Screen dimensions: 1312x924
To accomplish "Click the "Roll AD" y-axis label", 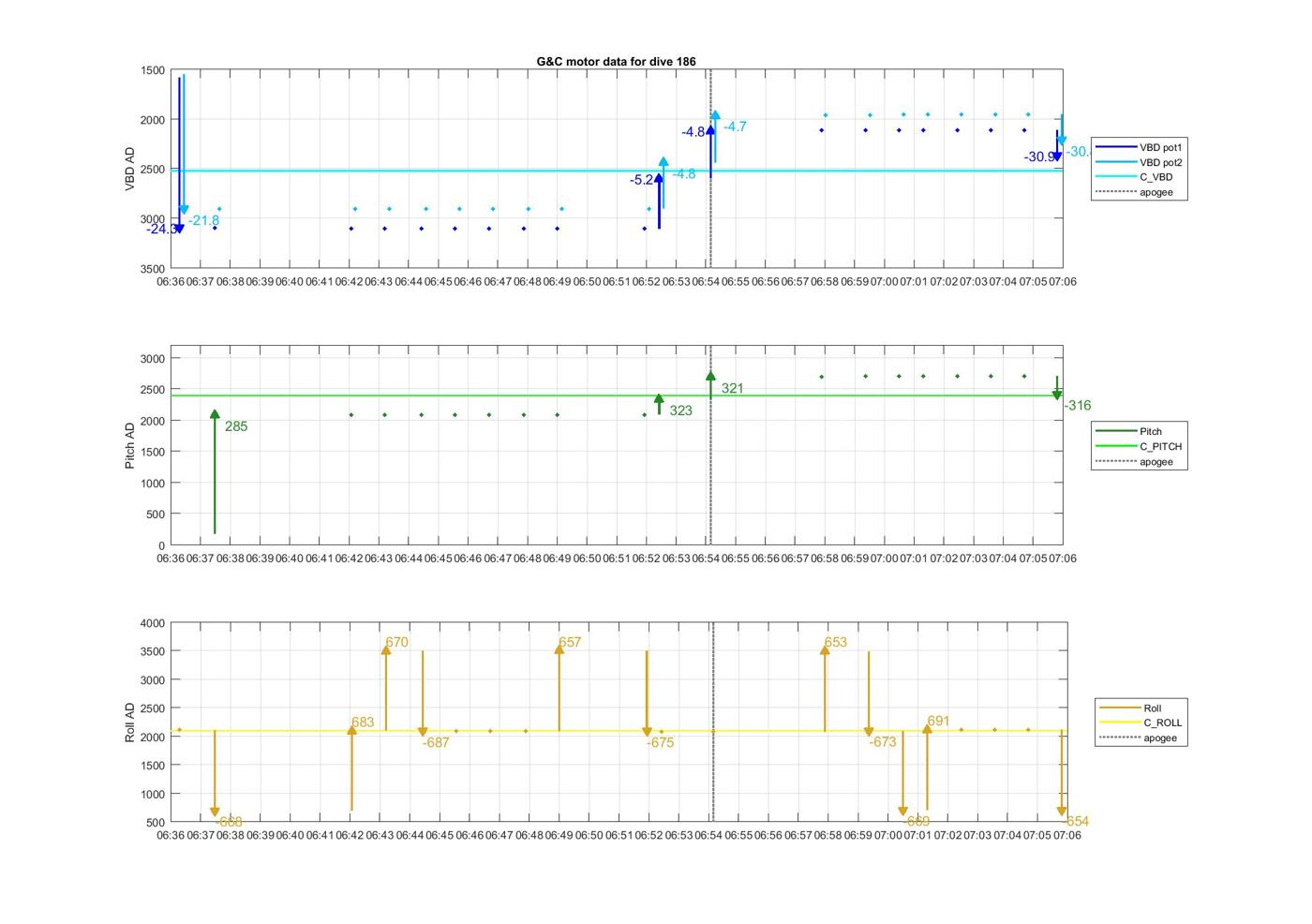I will [130, 722].
